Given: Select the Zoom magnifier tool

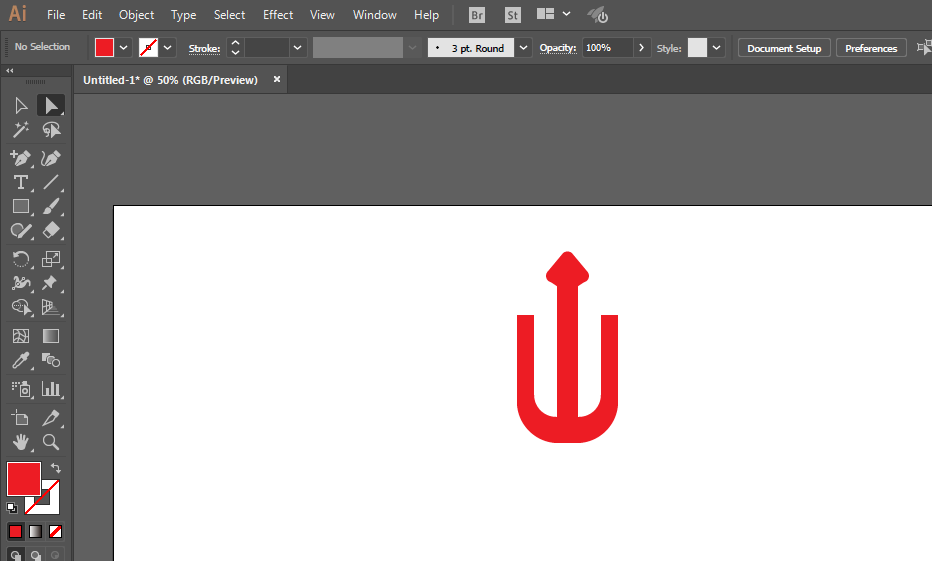Looking at the screenshot, I should tap(51, 442).
